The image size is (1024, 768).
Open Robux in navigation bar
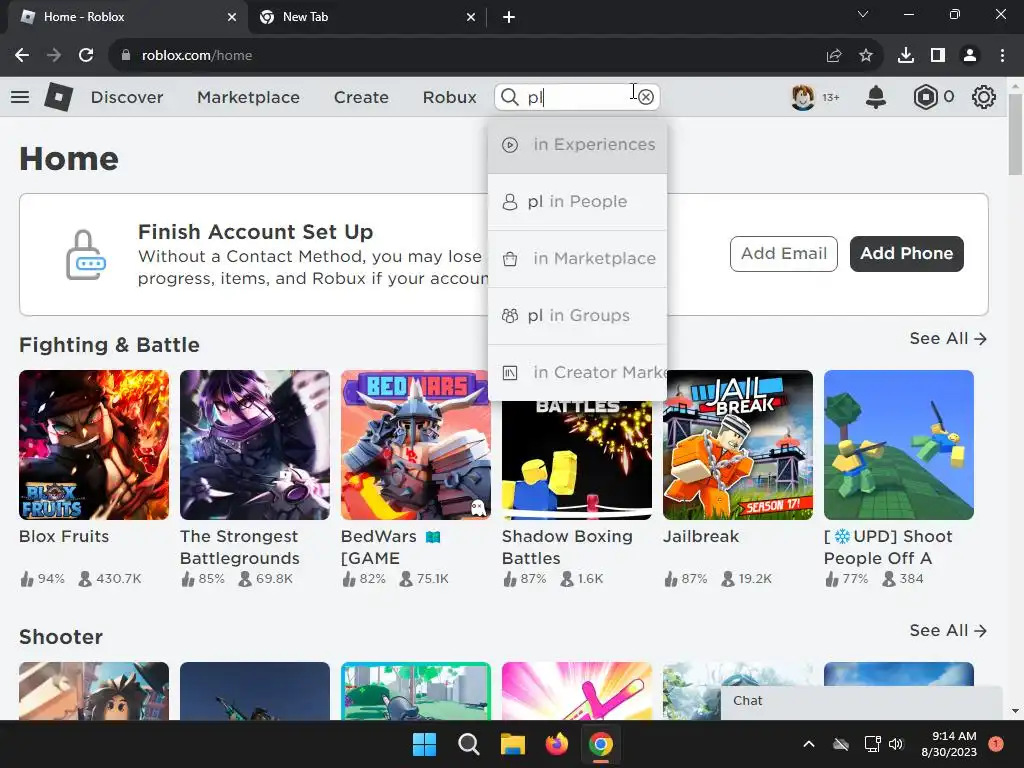(x=449, y=97)
